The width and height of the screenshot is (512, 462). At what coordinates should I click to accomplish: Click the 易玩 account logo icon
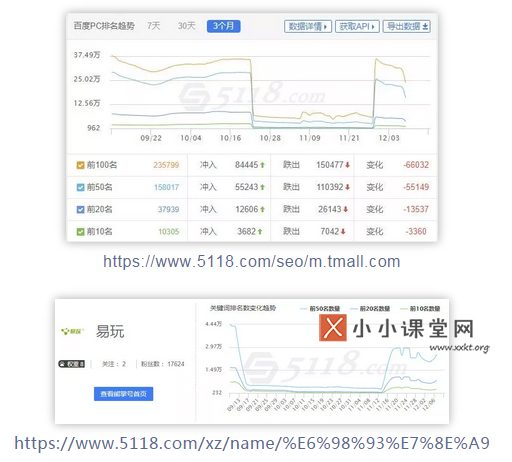click(72, 331)
